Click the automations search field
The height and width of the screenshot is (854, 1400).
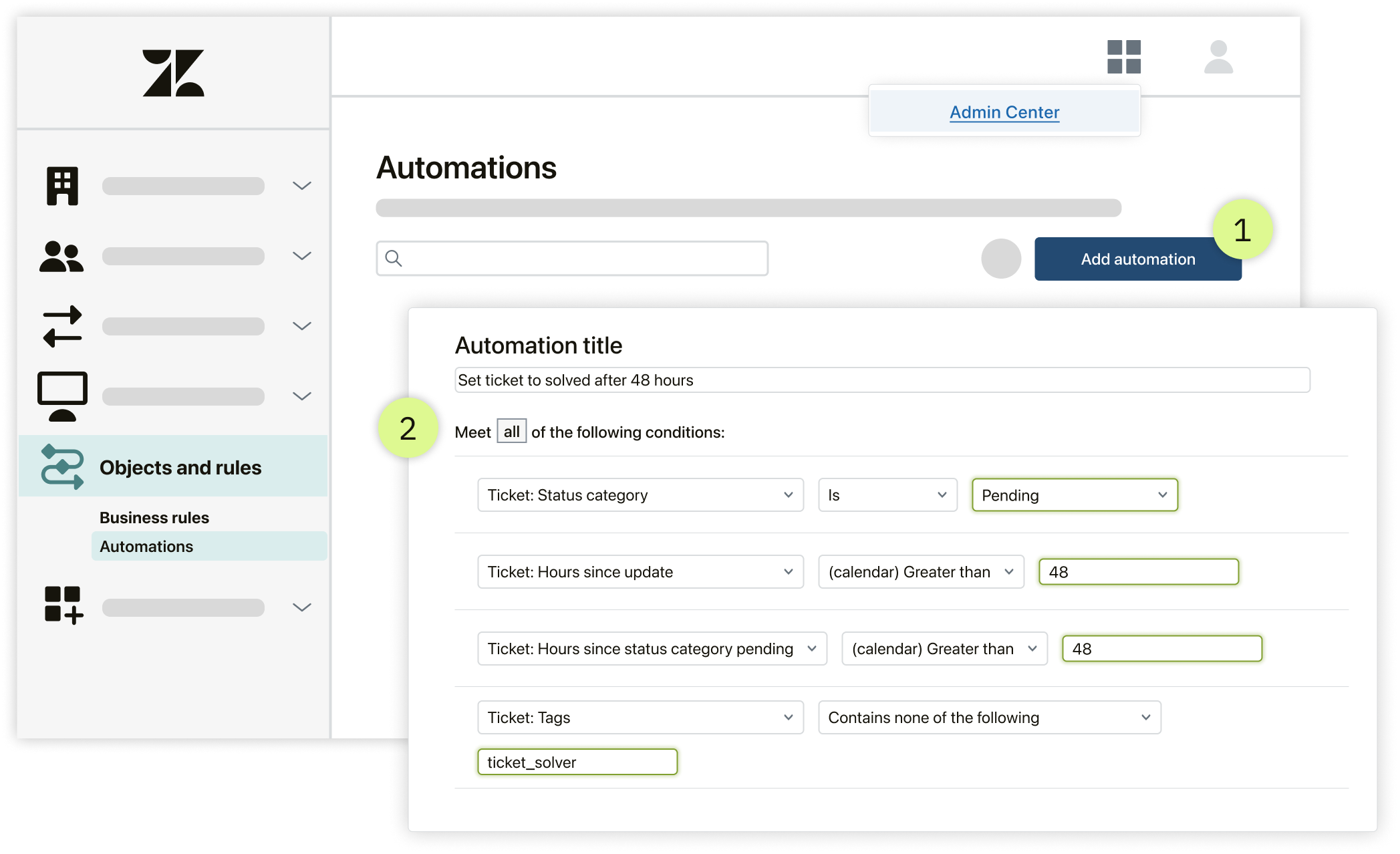click(x=572, y=259)
